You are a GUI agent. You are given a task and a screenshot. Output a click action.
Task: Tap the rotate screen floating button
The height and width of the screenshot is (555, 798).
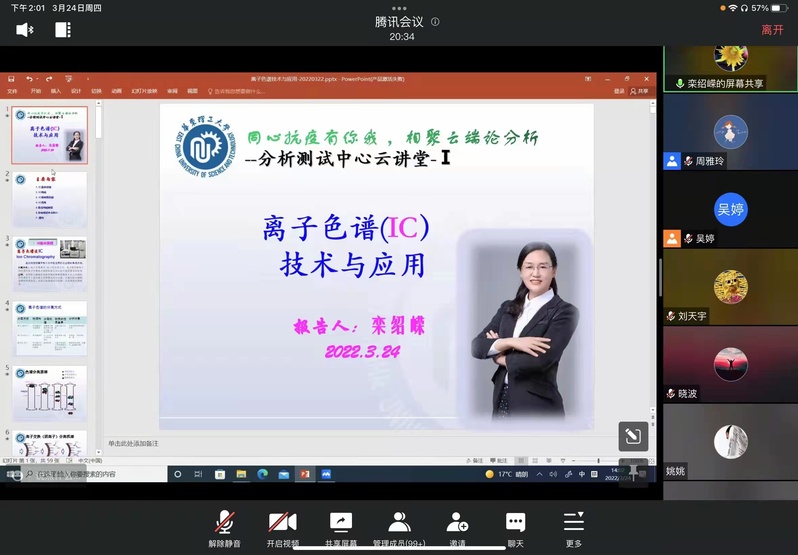click(632, 436)
